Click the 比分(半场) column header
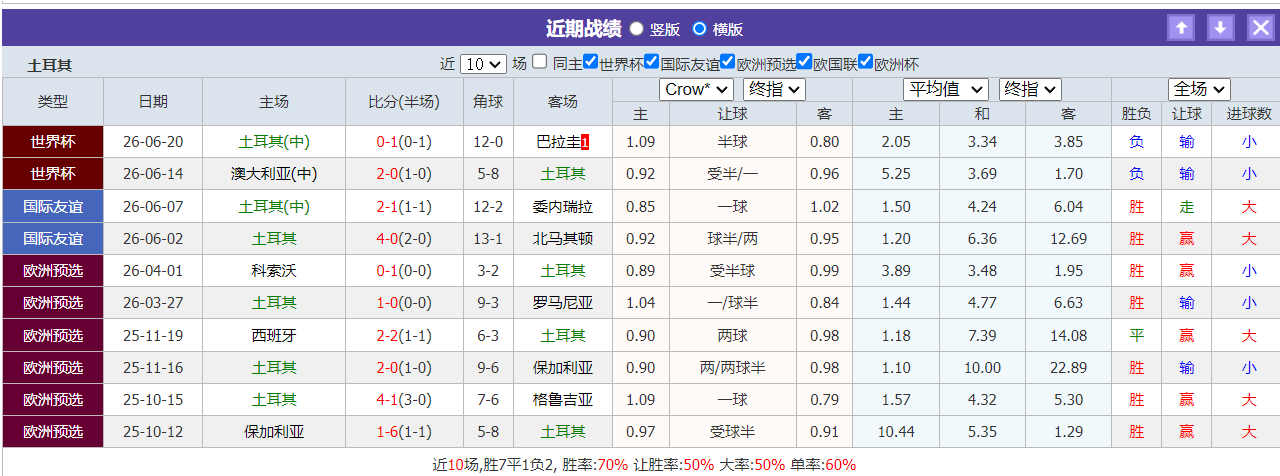Image resolution: width=1280 pixels, height=476 pixels. coord(404,102)
